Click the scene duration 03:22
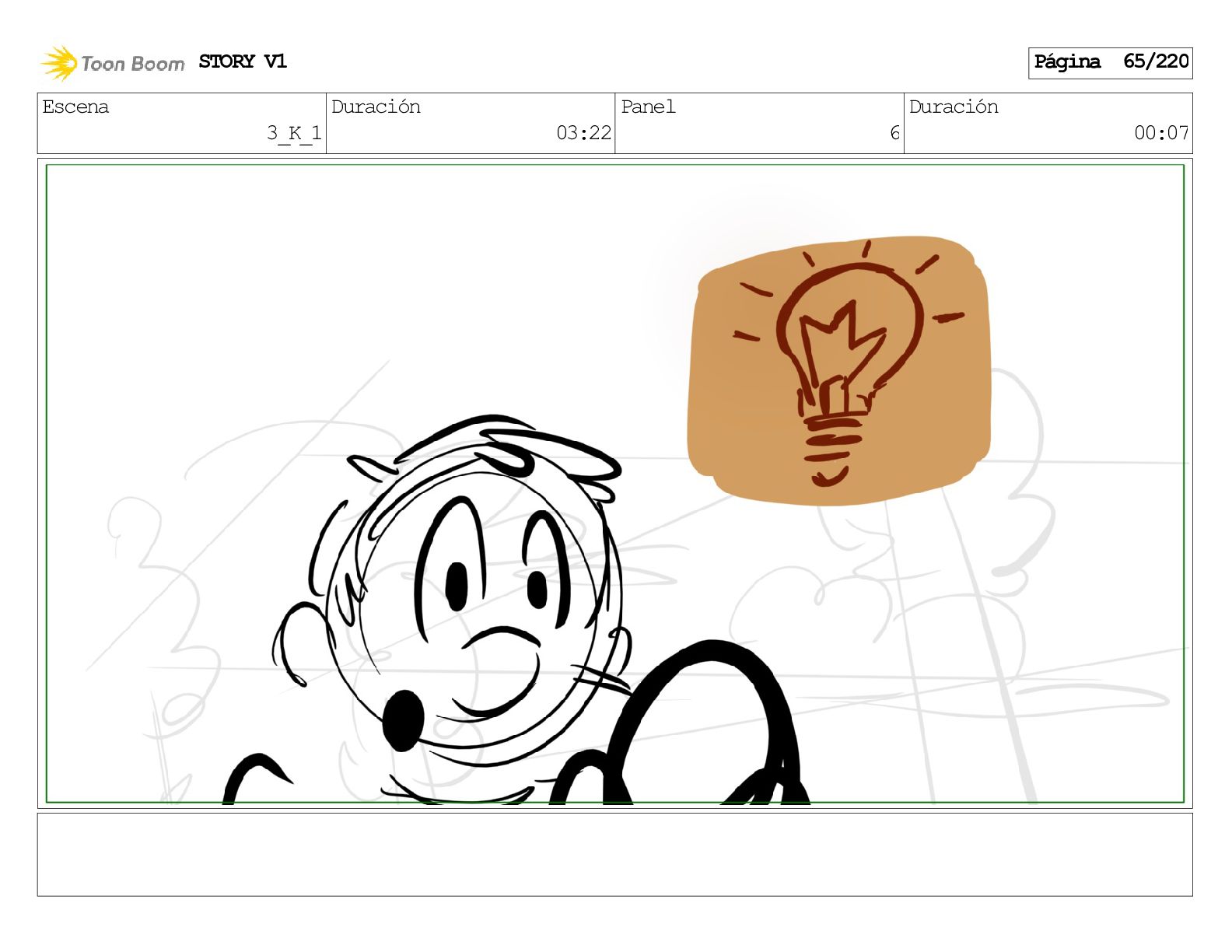The width and height of the screenshot is (1232, 952). (583, 133)
